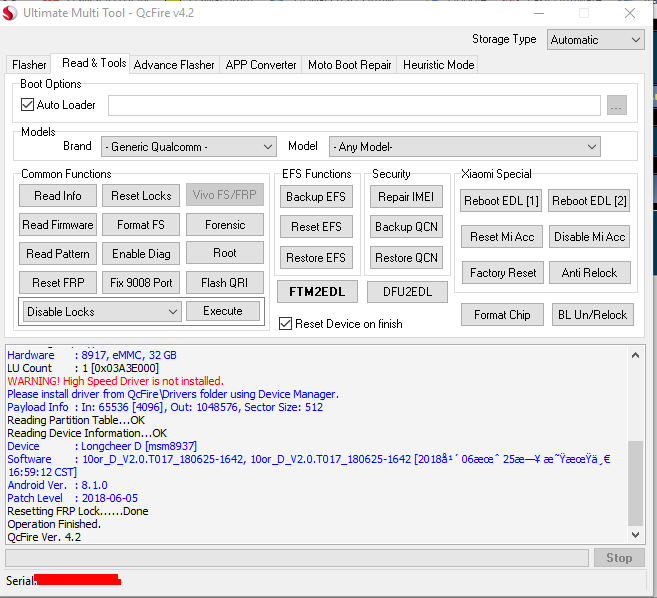
Task: Click the Backup EFS button
Action: [316, 197]
